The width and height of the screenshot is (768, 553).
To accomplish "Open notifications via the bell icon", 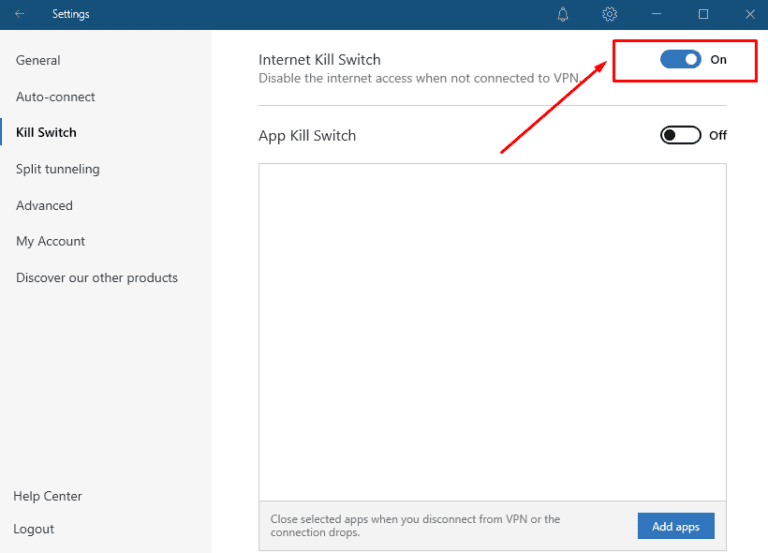I will pos(563,14).
